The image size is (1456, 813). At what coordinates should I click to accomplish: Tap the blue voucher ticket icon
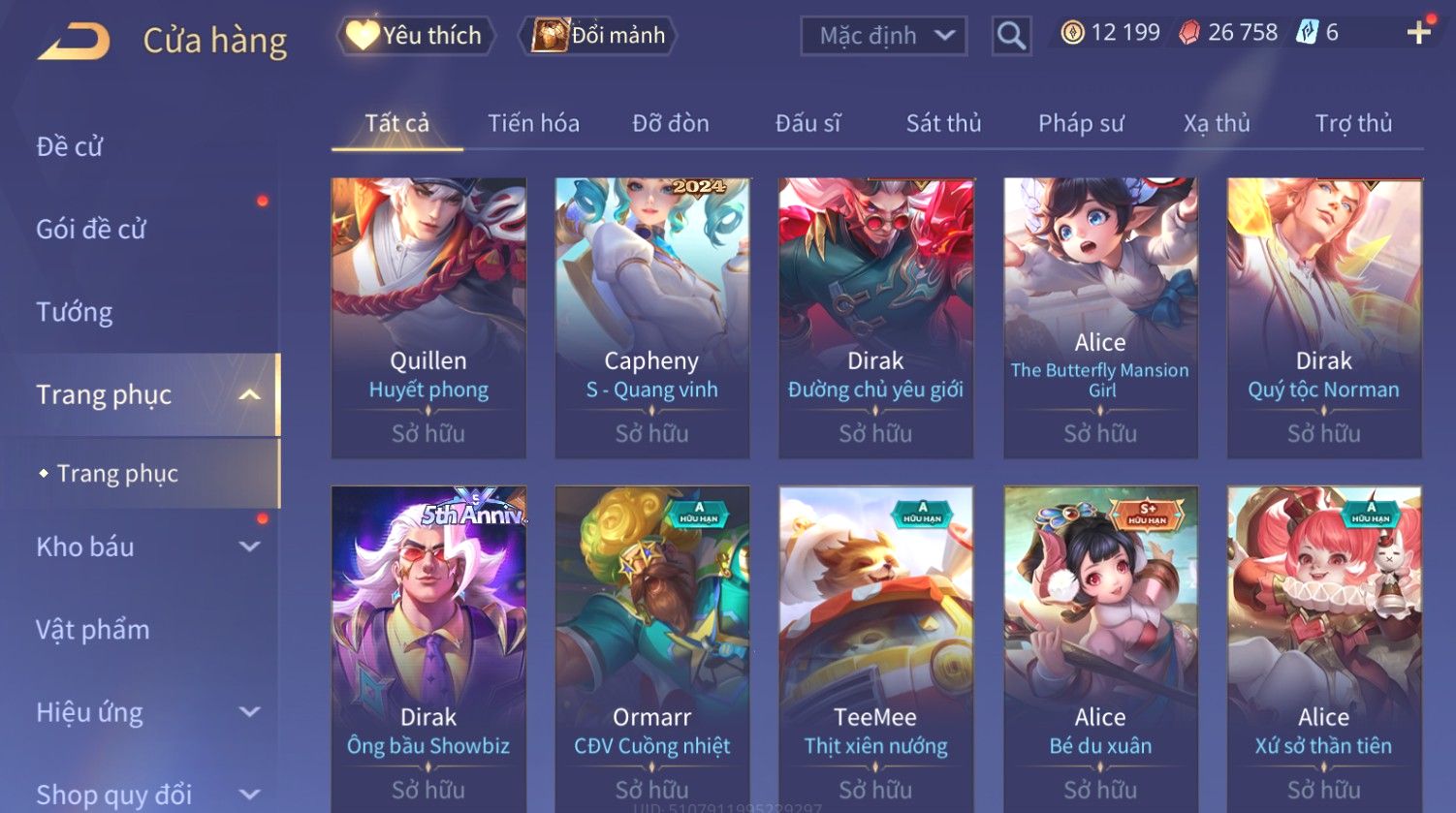click(1308, 33)
